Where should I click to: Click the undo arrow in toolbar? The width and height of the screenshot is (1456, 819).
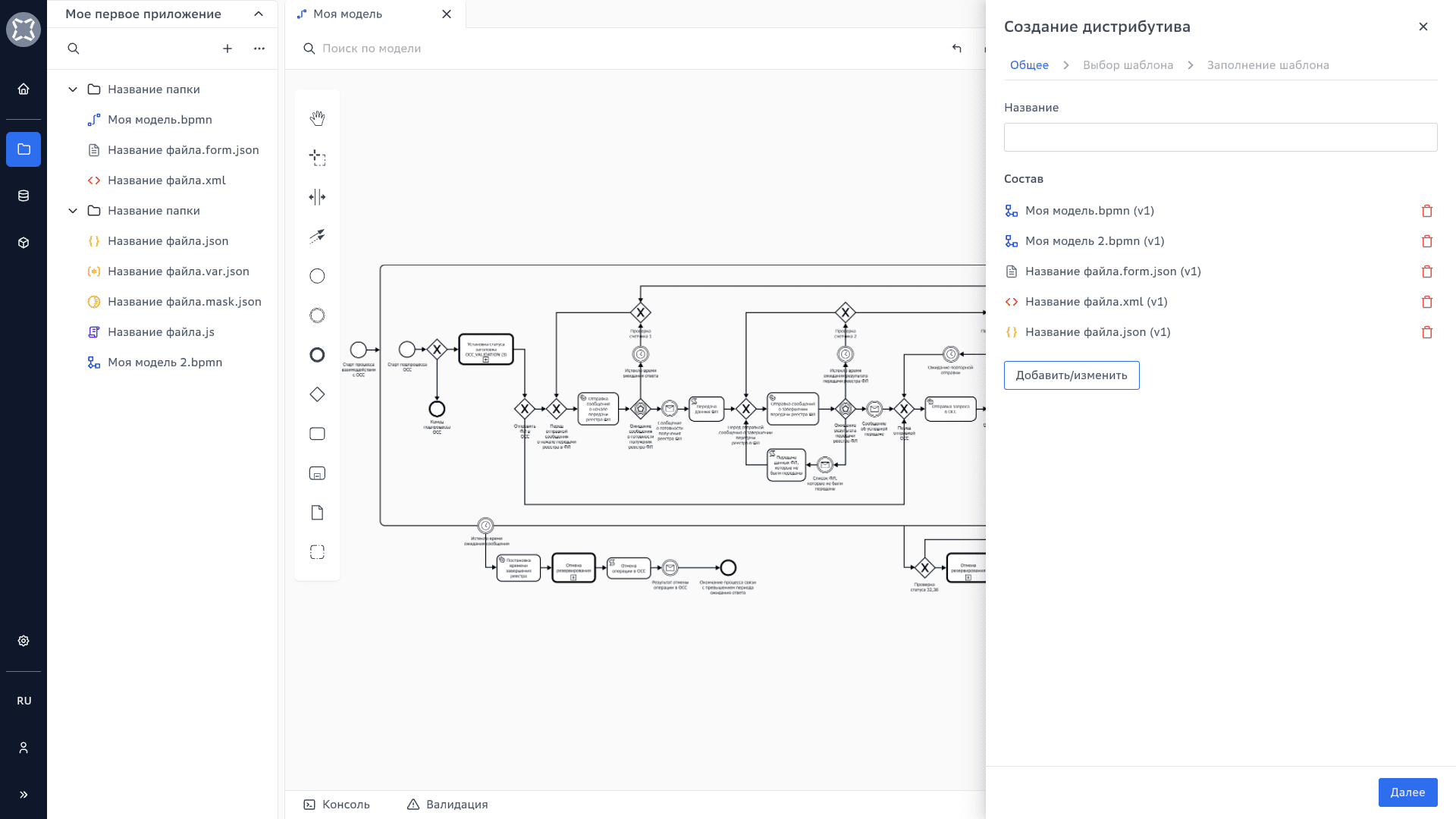tap(956, 49)
